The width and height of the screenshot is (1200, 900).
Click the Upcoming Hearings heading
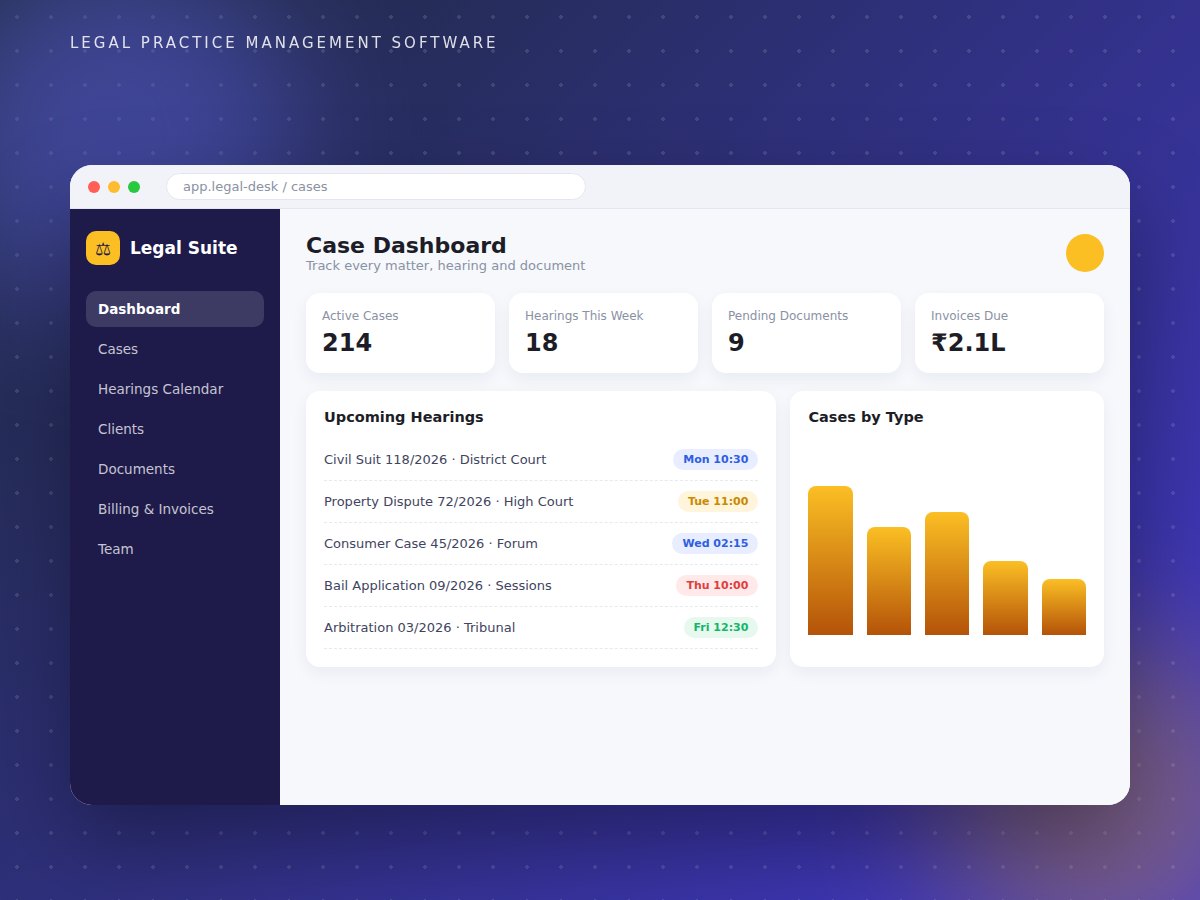pos(404,417)
